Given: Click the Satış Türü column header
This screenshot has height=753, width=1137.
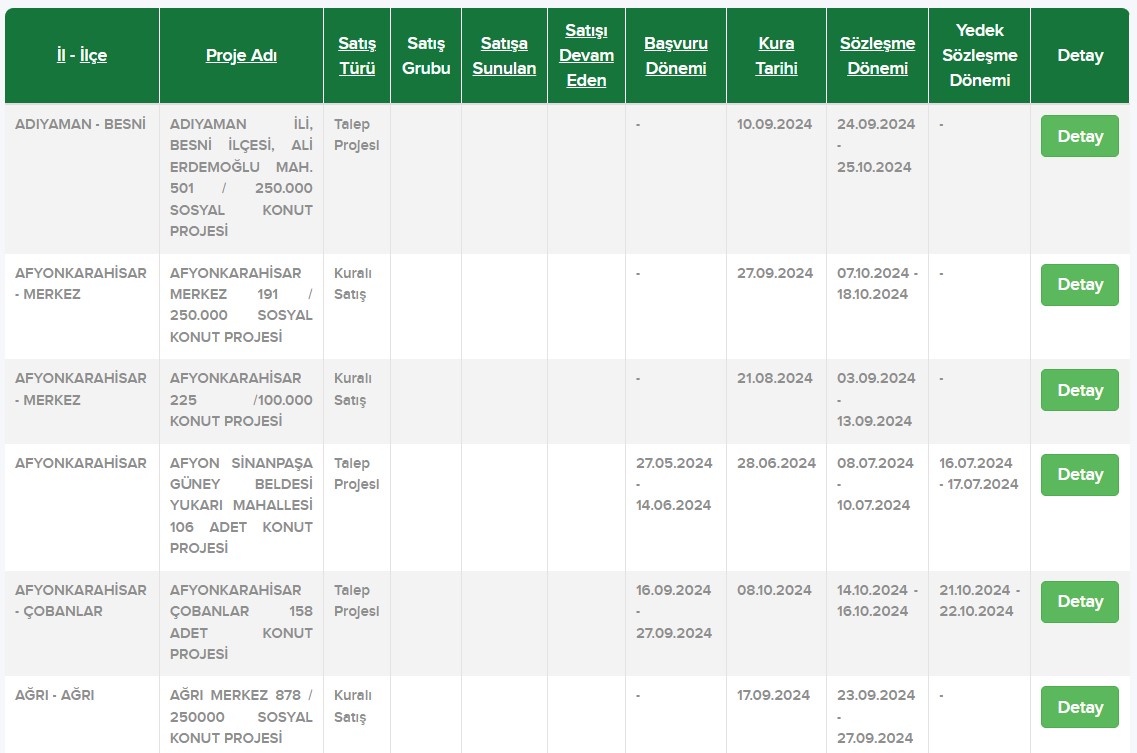Looking at the screenshot, I should point(357,56).
